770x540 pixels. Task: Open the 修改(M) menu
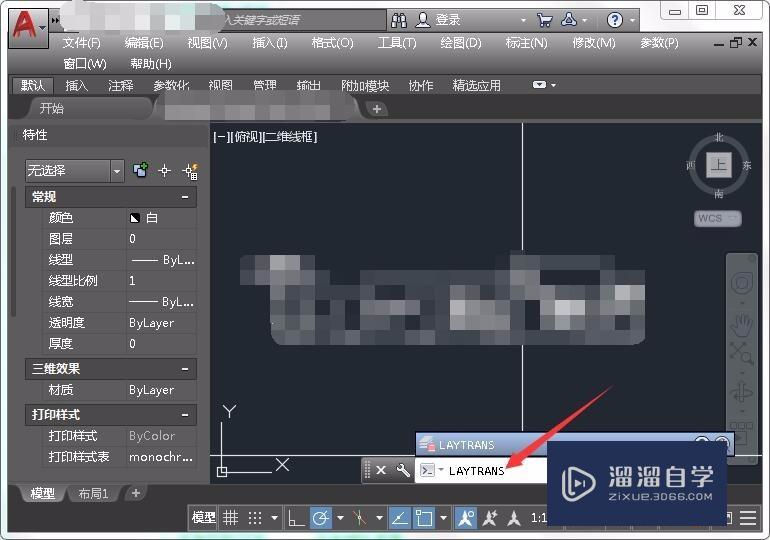pyautogui.click(x=594, y=43)
